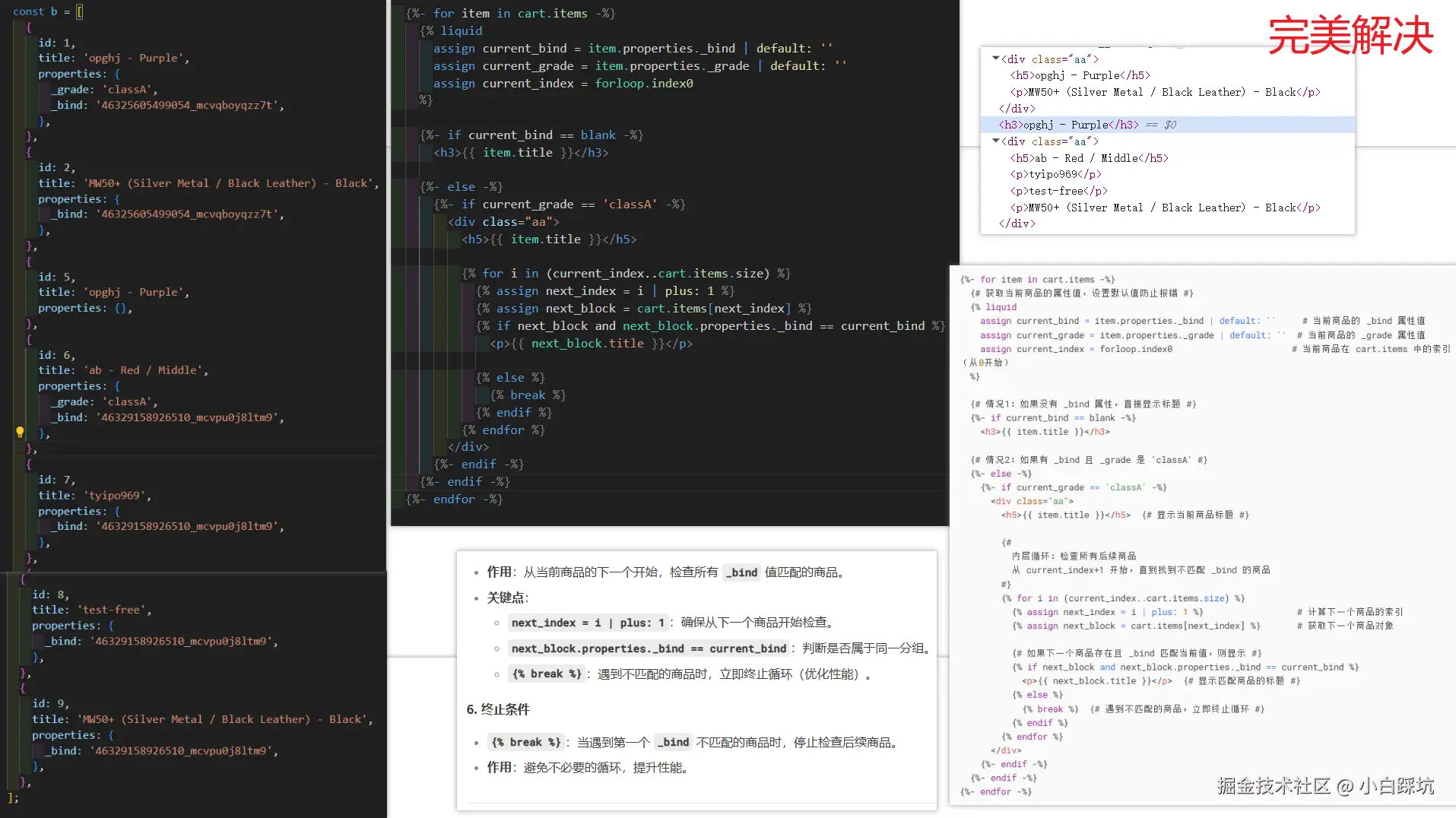The width and height of the screenshot is (1456, 818).
Task: Click the empty 'properties: {},' line
Action: pos(86,308)
